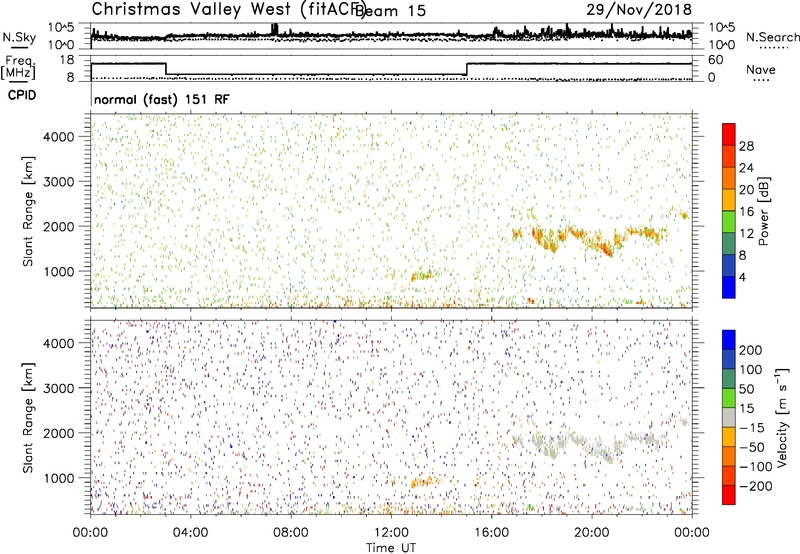Click the frequency step line in the Freq. panel

pos(391,69)
